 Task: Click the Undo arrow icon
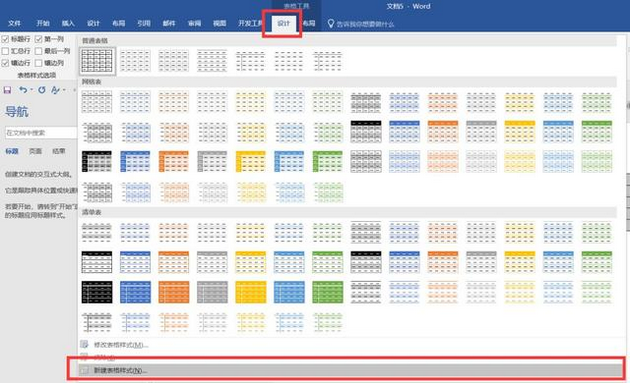point(23,90)
